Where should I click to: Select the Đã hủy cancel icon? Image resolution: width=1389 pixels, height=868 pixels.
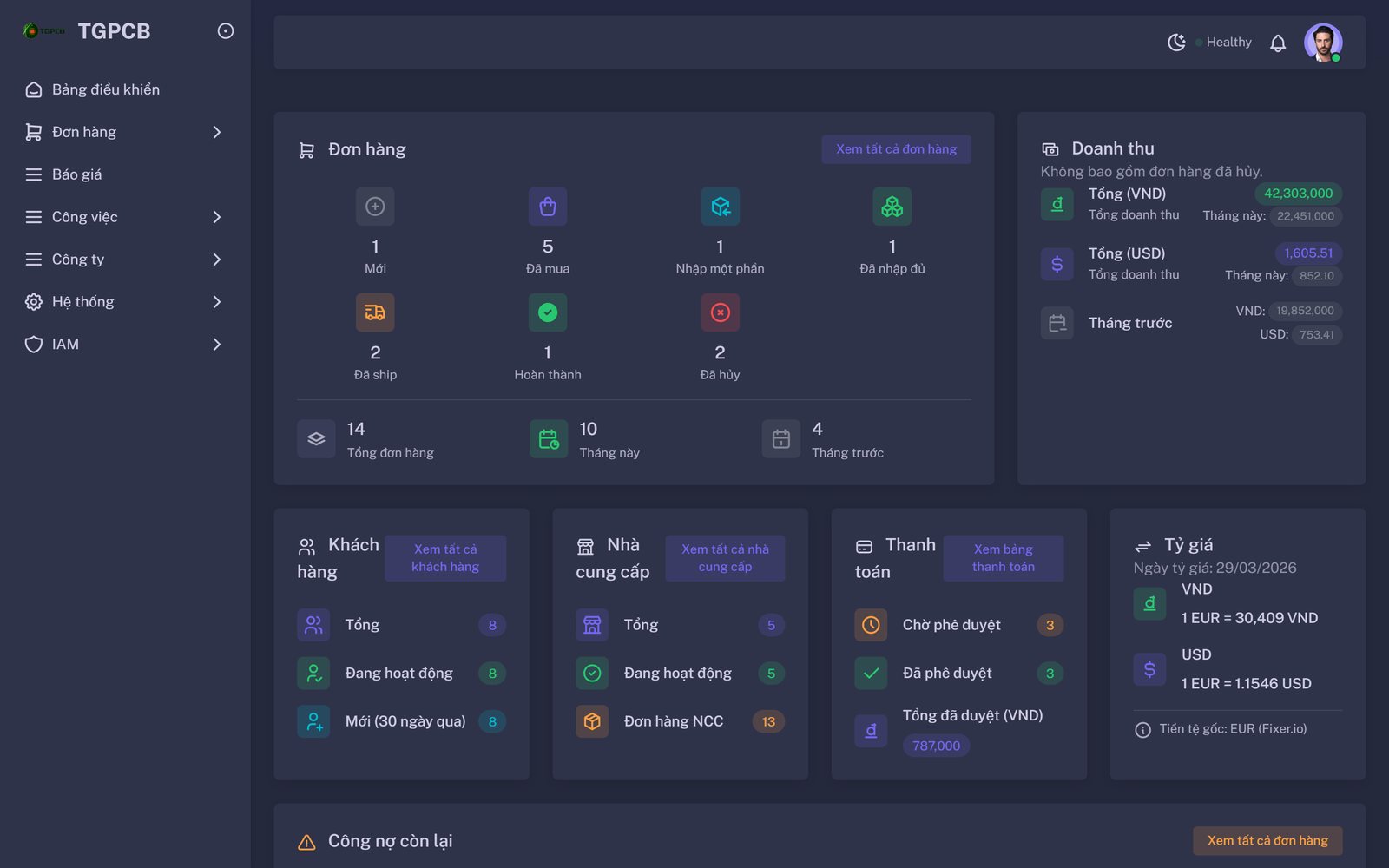pyautogui.click(x=721, y=312)
